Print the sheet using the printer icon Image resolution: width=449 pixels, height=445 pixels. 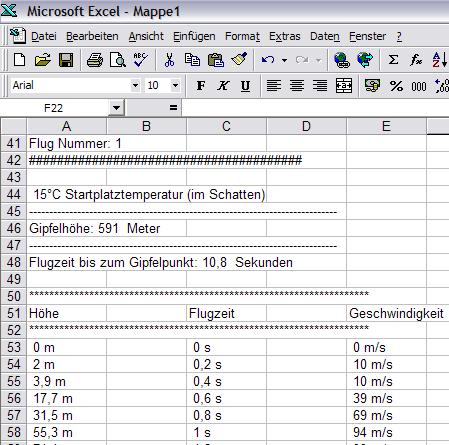(x=95, y=60)
